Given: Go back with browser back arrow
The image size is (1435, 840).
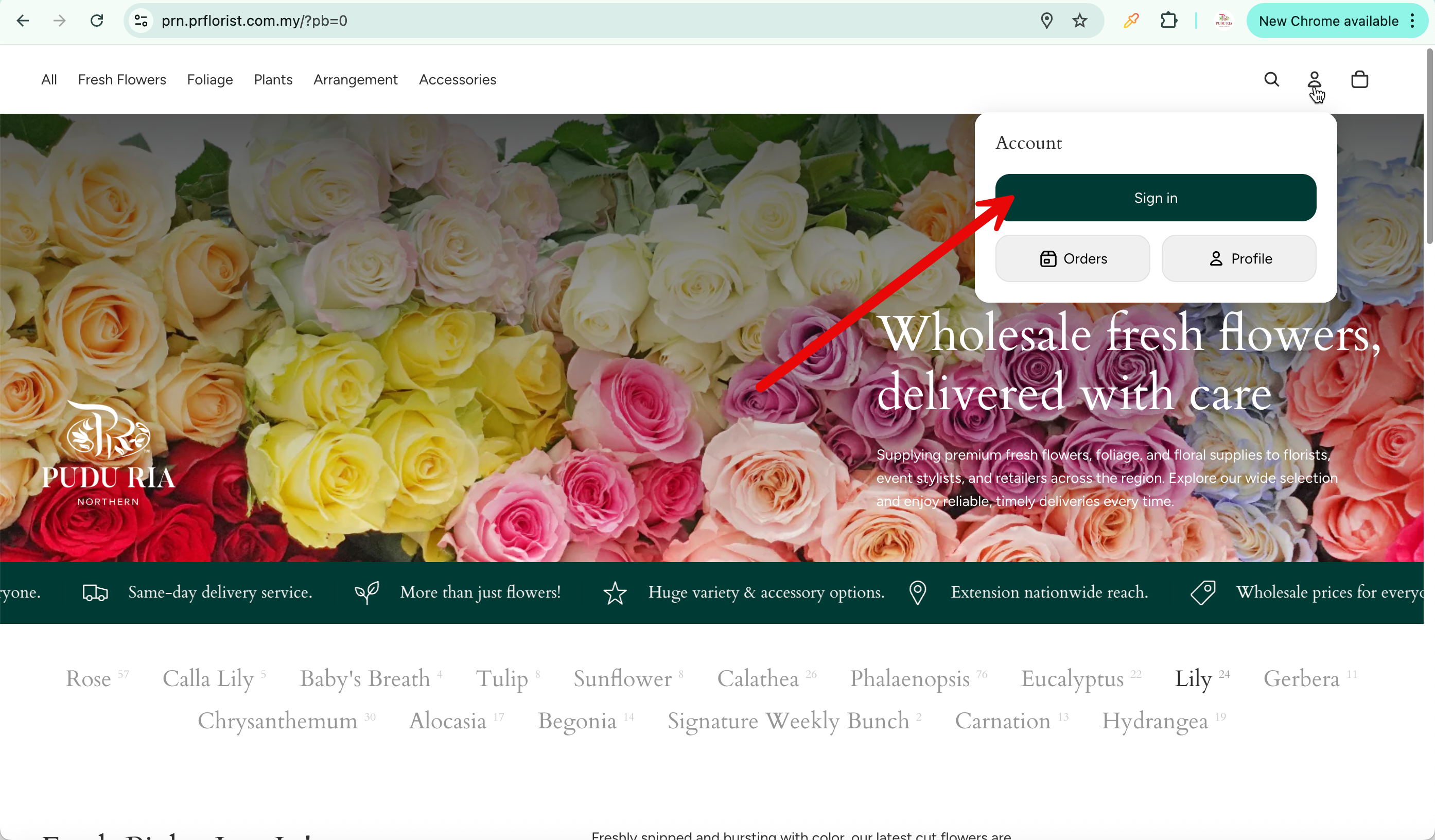Looking at the screenshot, I should pyautogui.click(x=23, y=21).
